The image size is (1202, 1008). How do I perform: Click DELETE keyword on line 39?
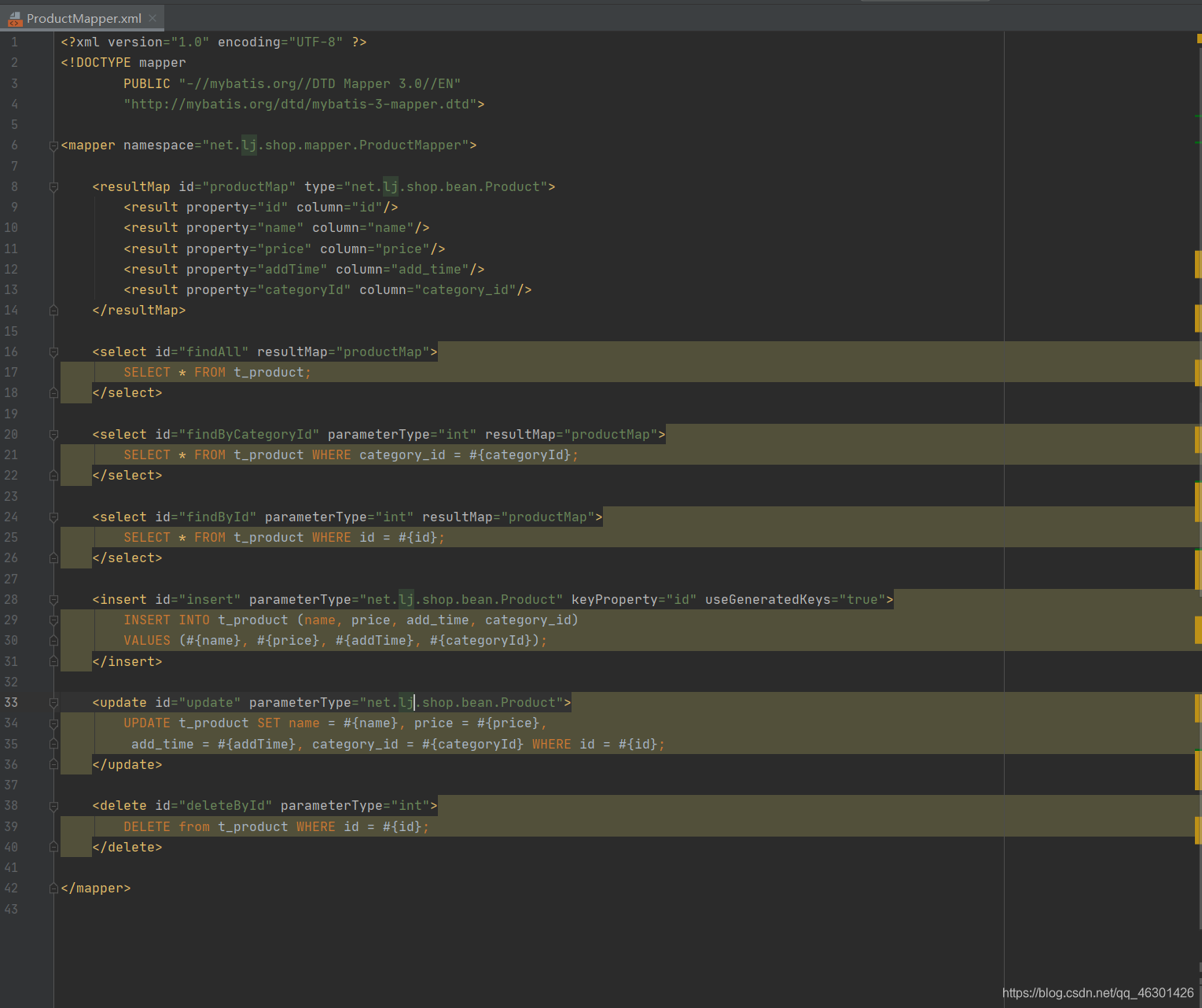(147, 827)
